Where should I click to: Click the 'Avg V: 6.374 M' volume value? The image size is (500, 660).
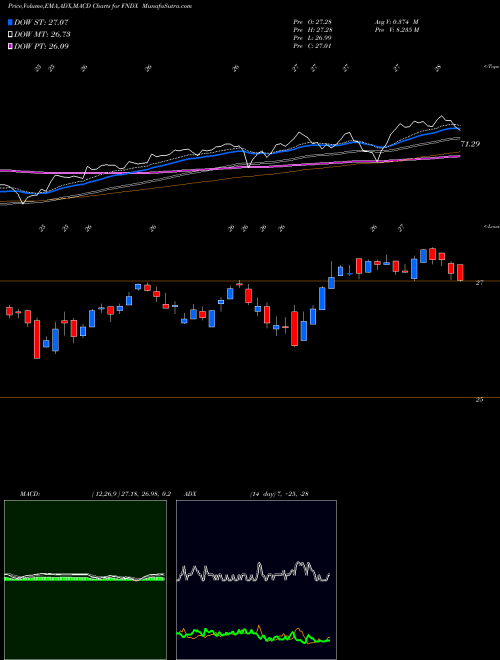[x=397, y=22]
